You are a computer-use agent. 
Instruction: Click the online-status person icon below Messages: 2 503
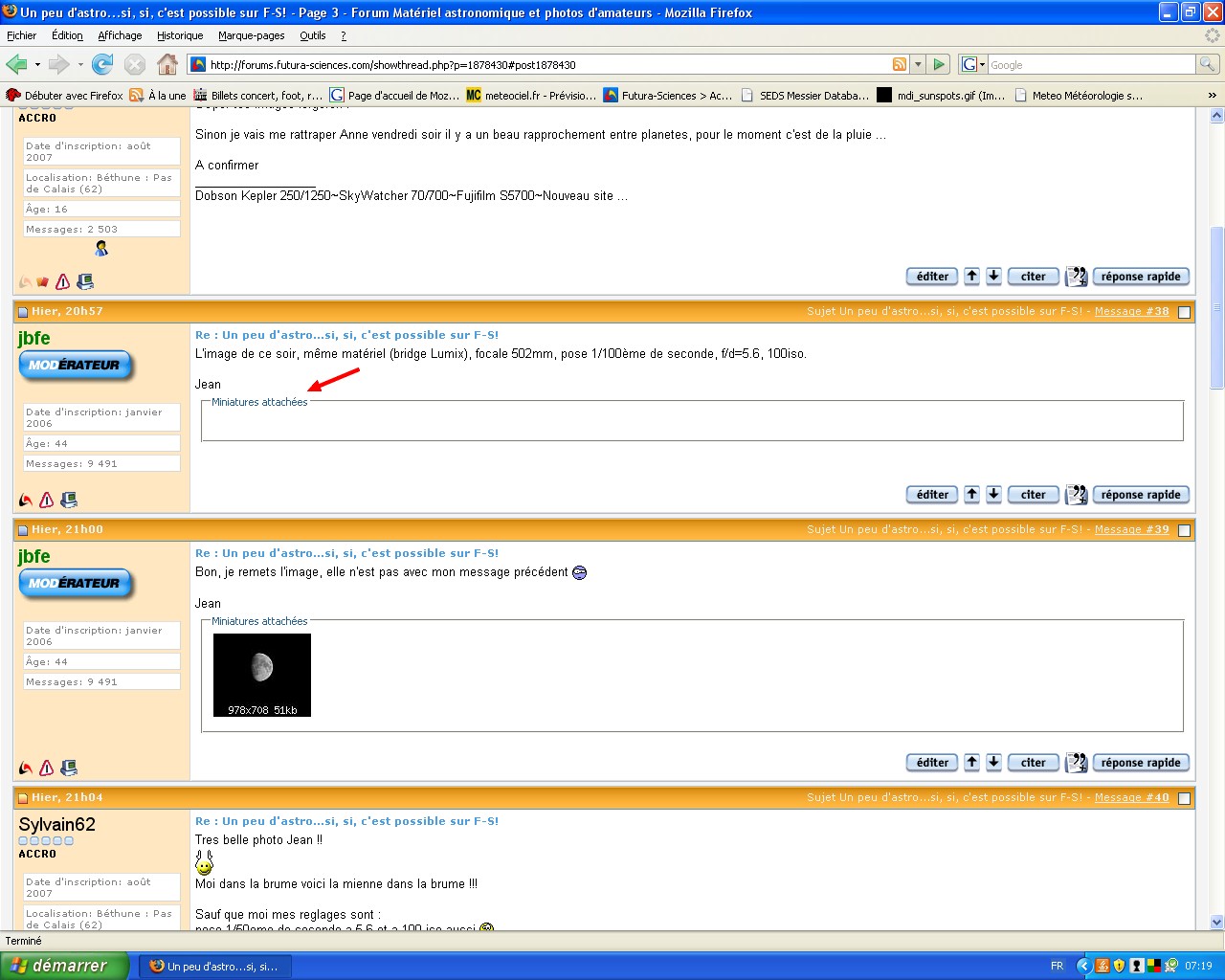click(x=101, y=249)
